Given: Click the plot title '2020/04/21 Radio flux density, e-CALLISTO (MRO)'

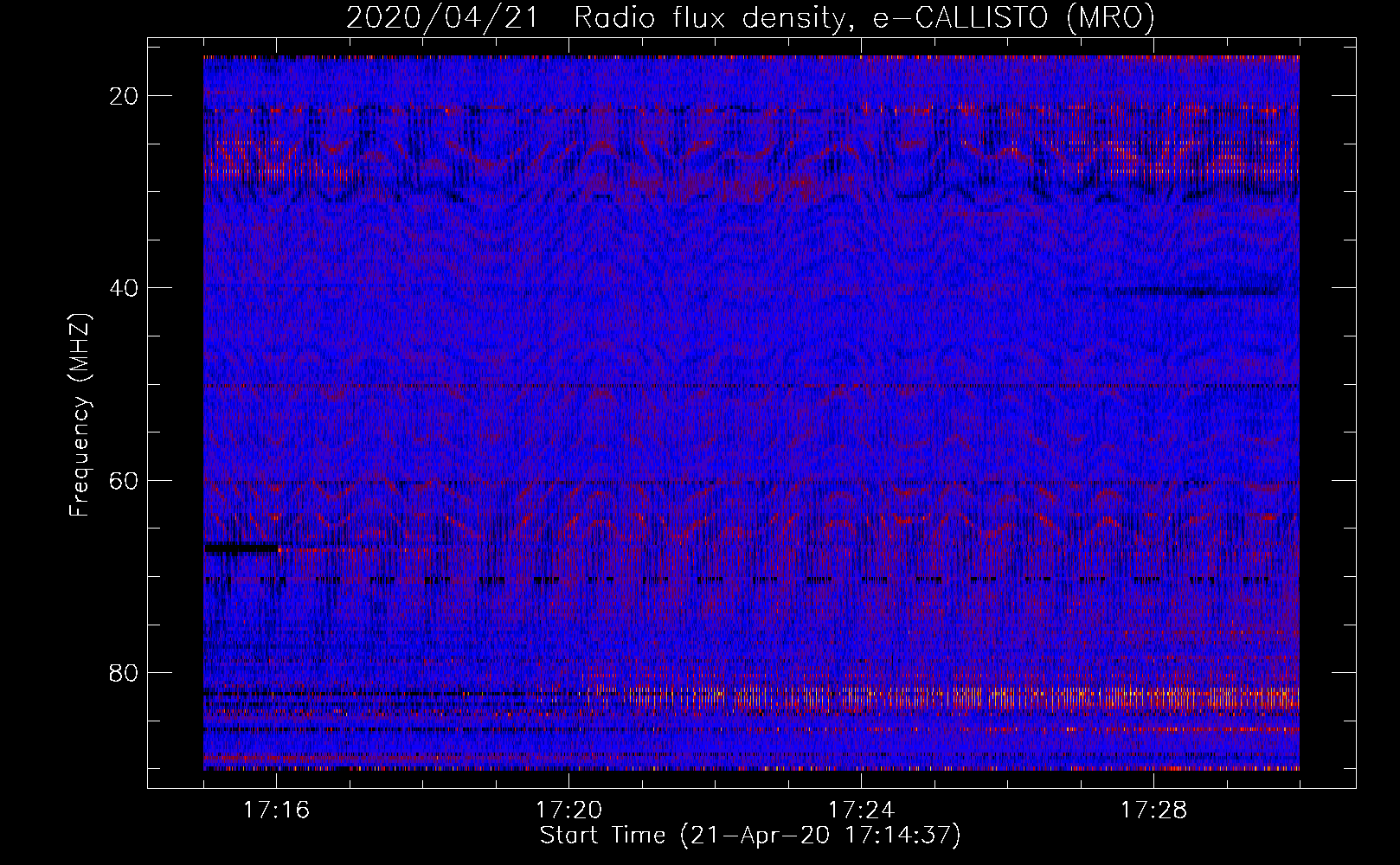Looking at the screenshot, I should click(x=750, y=17).
